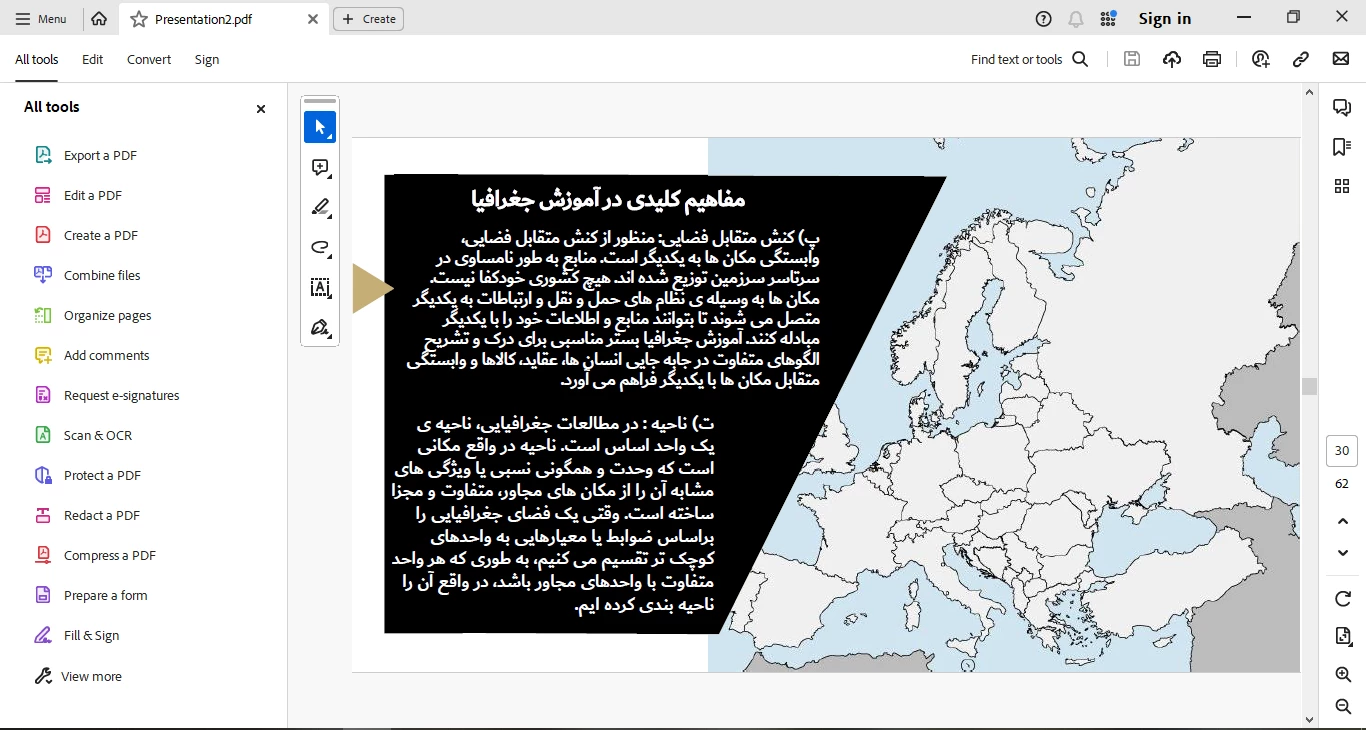Select the arrow selection tool
Image resolution: width=1366 pixels, height=730 pixels.
320,127
